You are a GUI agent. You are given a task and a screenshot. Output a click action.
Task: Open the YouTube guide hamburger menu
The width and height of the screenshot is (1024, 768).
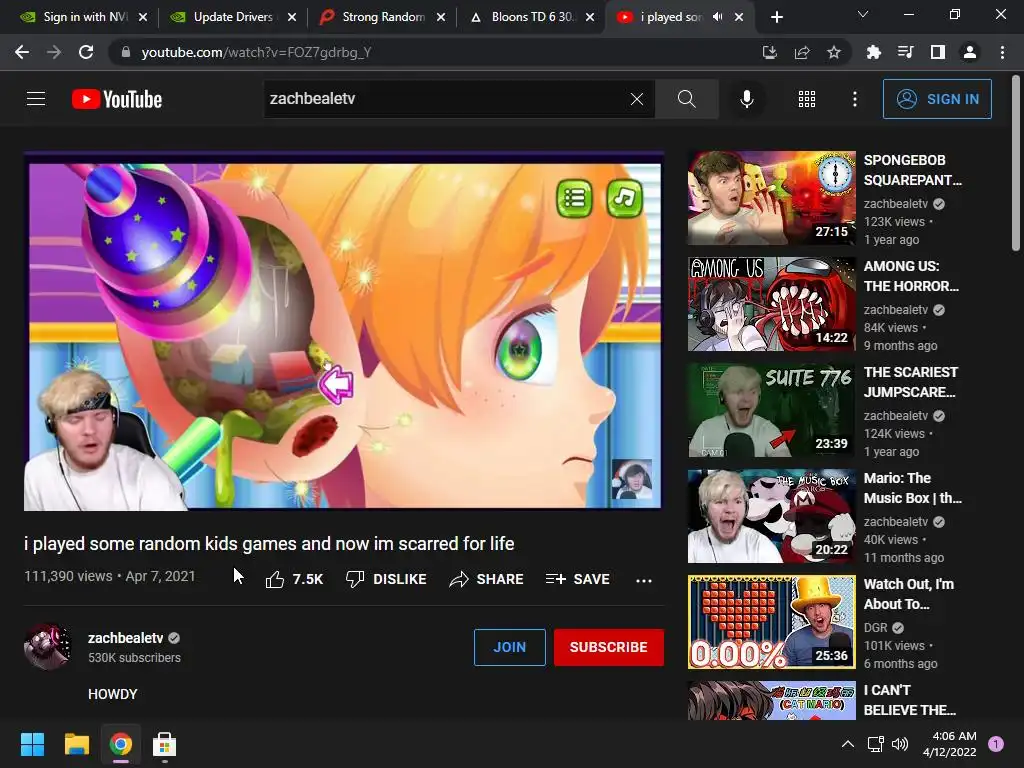click(x=36, y=99)
